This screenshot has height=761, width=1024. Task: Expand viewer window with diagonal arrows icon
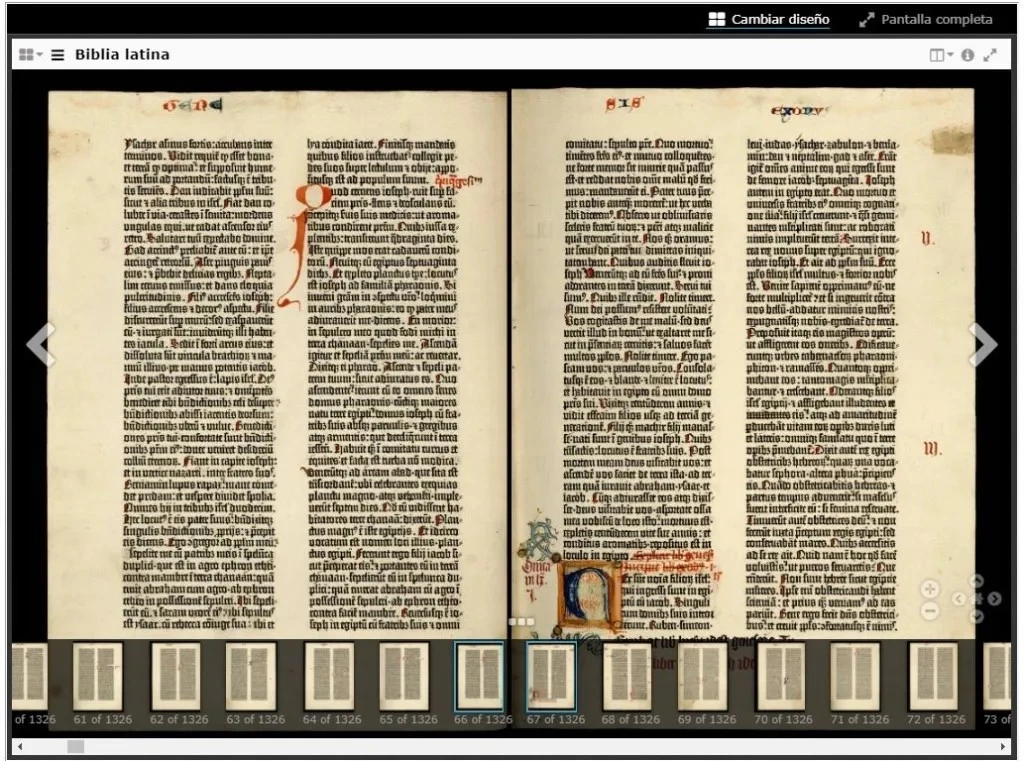(990, 56)
